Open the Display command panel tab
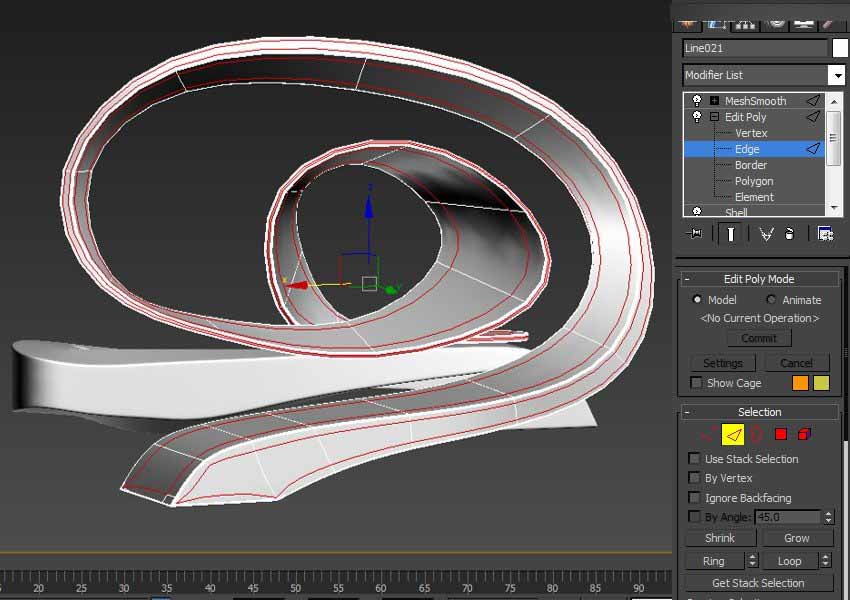Image resolution: width=850 pixels, height=600 pixels. pyautogui.click(x=803, y=24)
